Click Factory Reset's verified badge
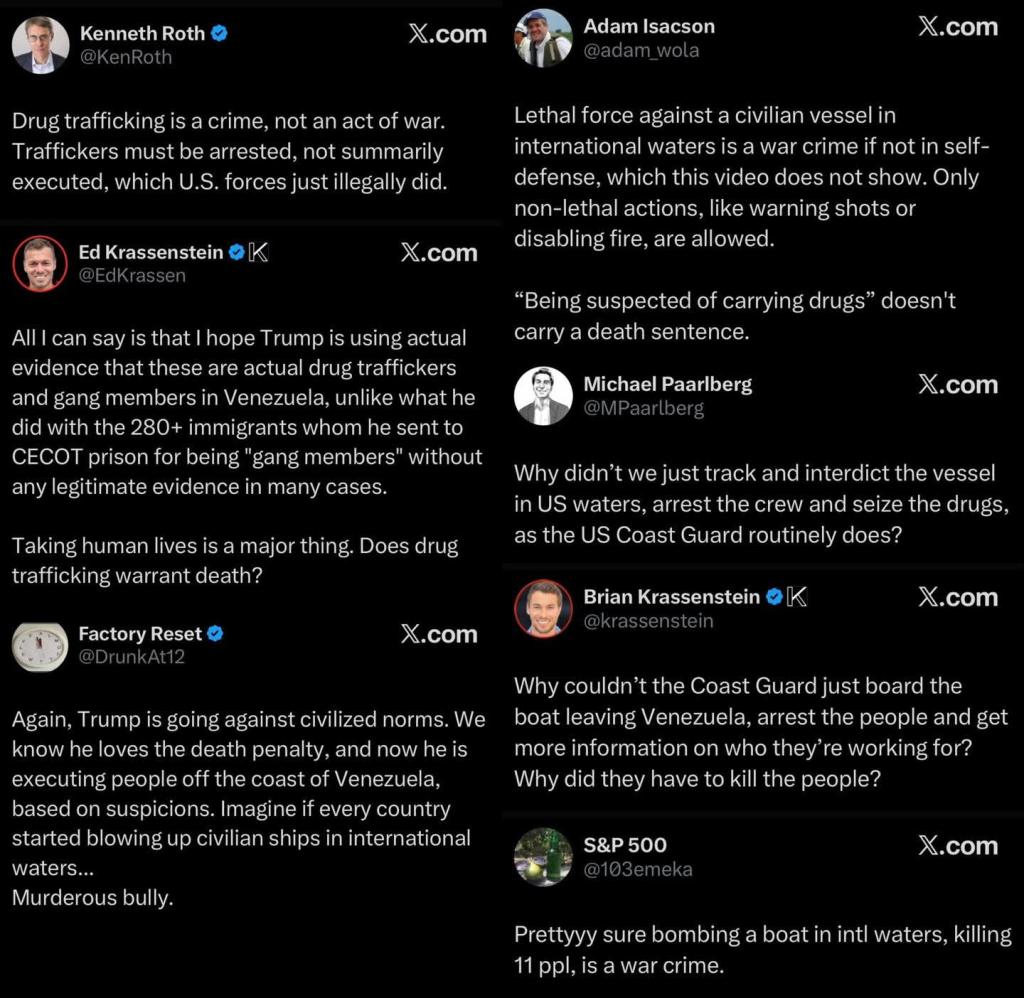The image size is (1024, 998). click(216, 634)
